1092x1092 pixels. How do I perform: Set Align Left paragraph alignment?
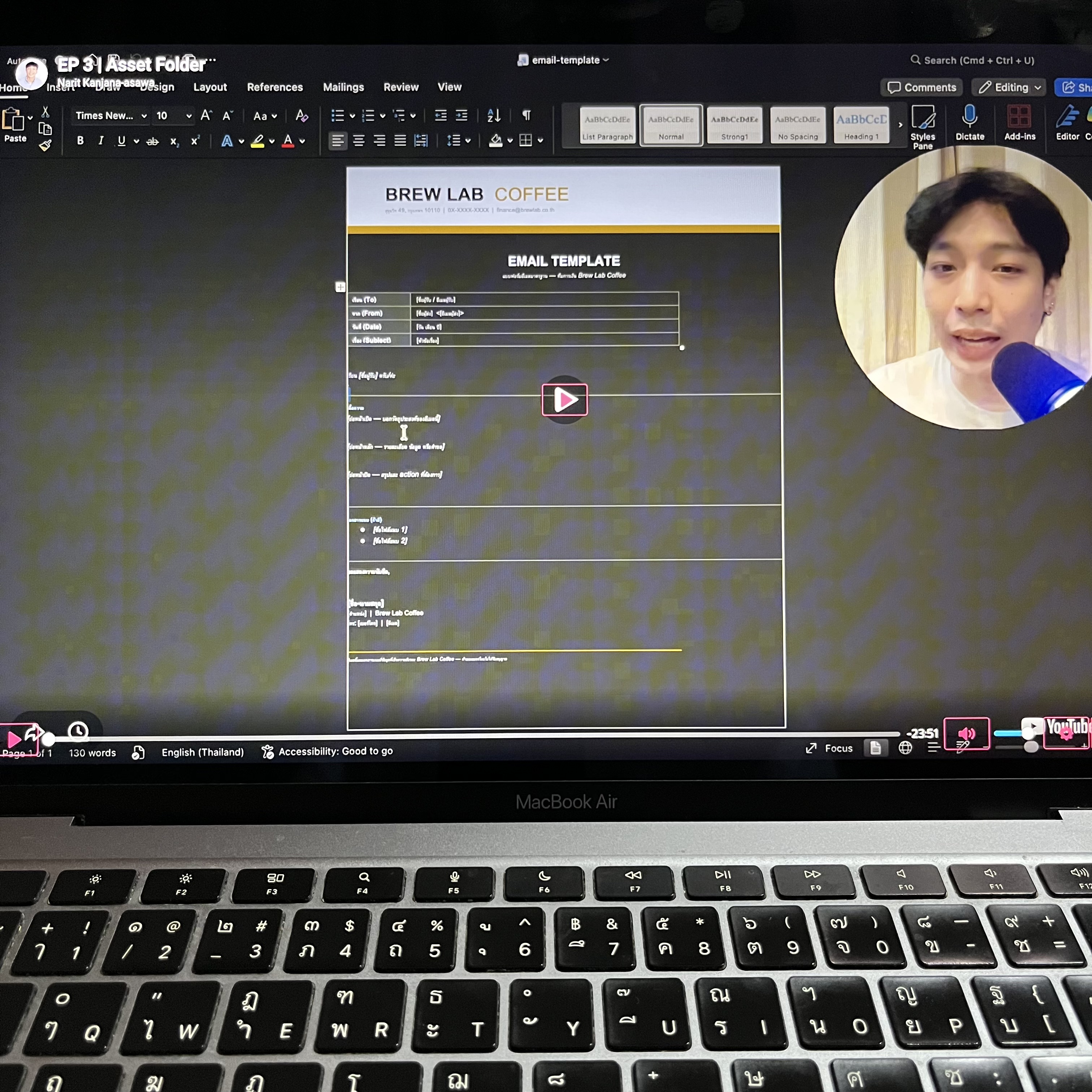[337, 141]
